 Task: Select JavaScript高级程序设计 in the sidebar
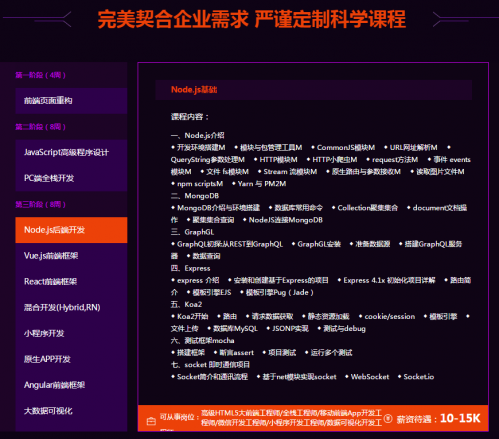[71, 152]
